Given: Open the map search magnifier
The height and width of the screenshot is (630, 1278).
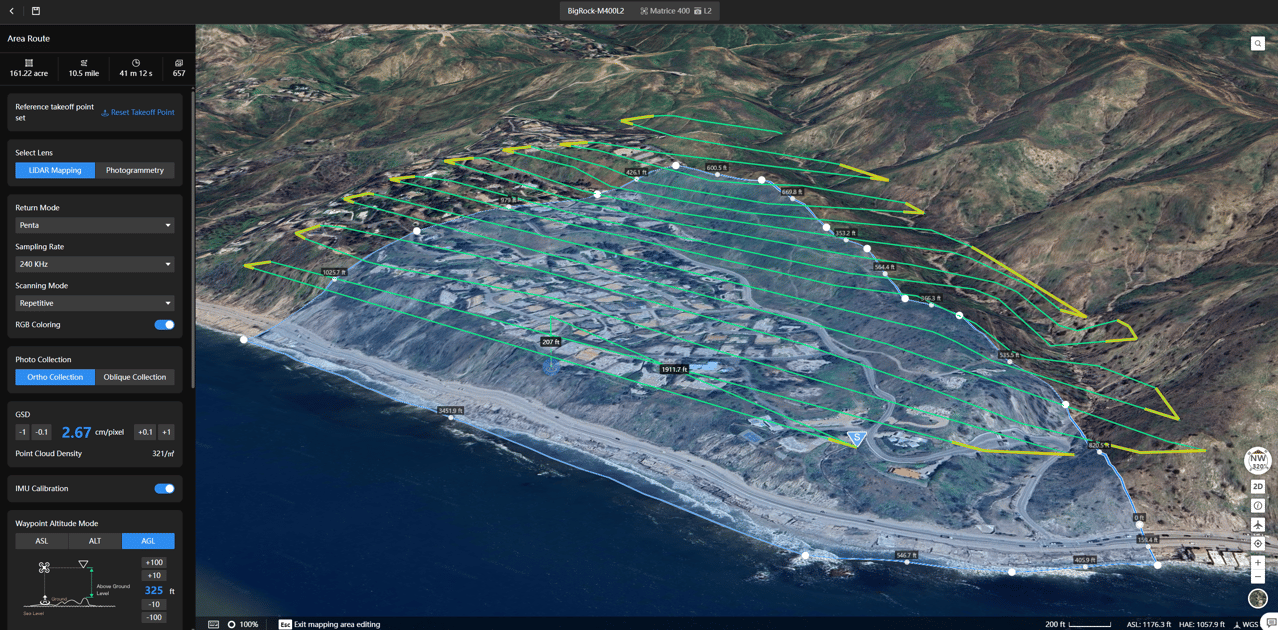Looking at the screenshot, I should click(1257, 43).
